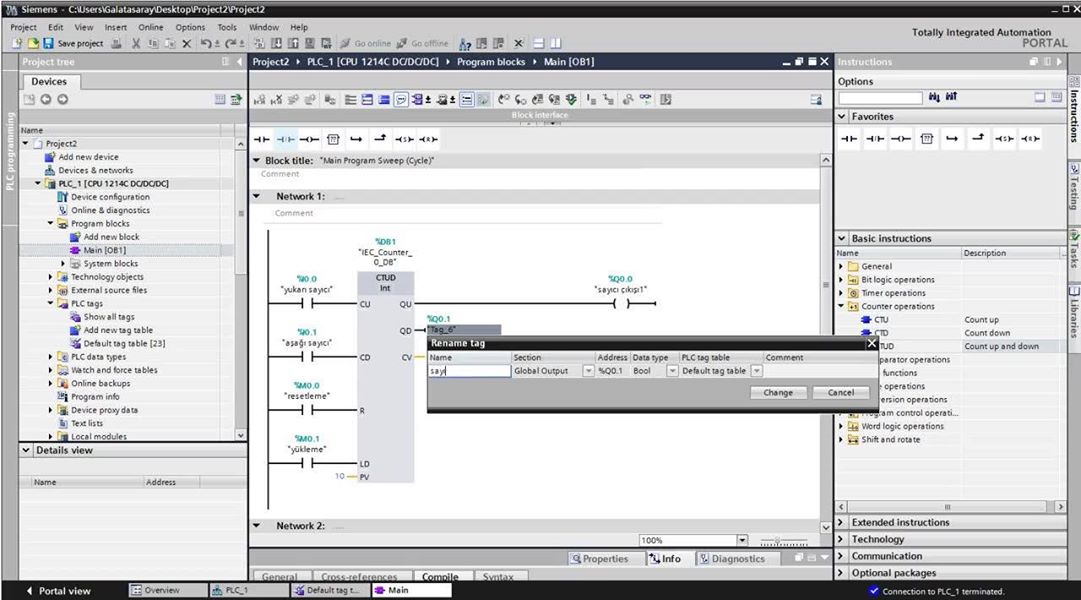
Task: Insert normally closed contact from editor favorites bar
Action: pyautogui.click(x=285, y=139)
